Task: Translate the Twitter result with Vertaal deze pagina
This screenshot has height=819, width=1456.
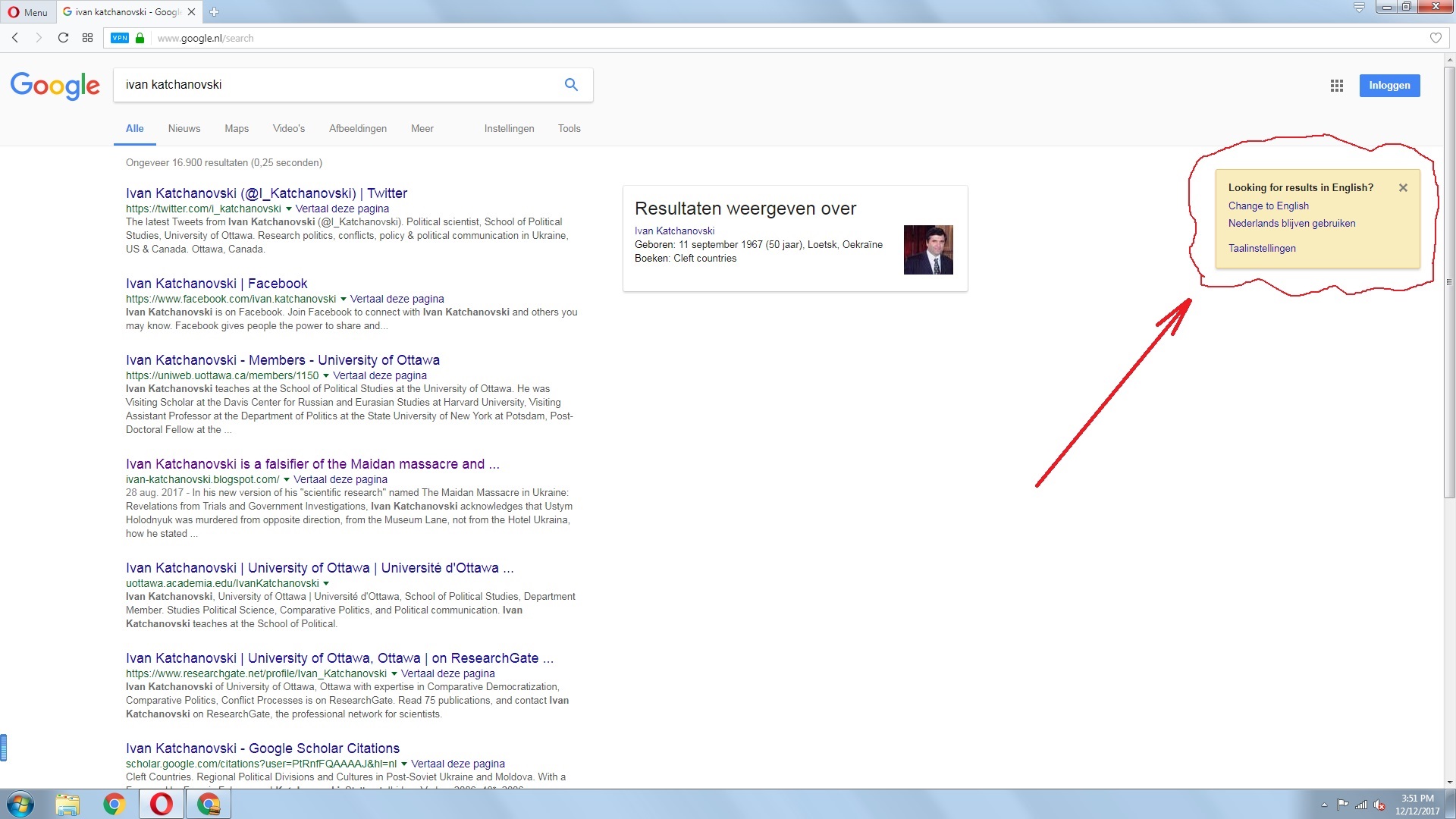Action: pos(342,209)
